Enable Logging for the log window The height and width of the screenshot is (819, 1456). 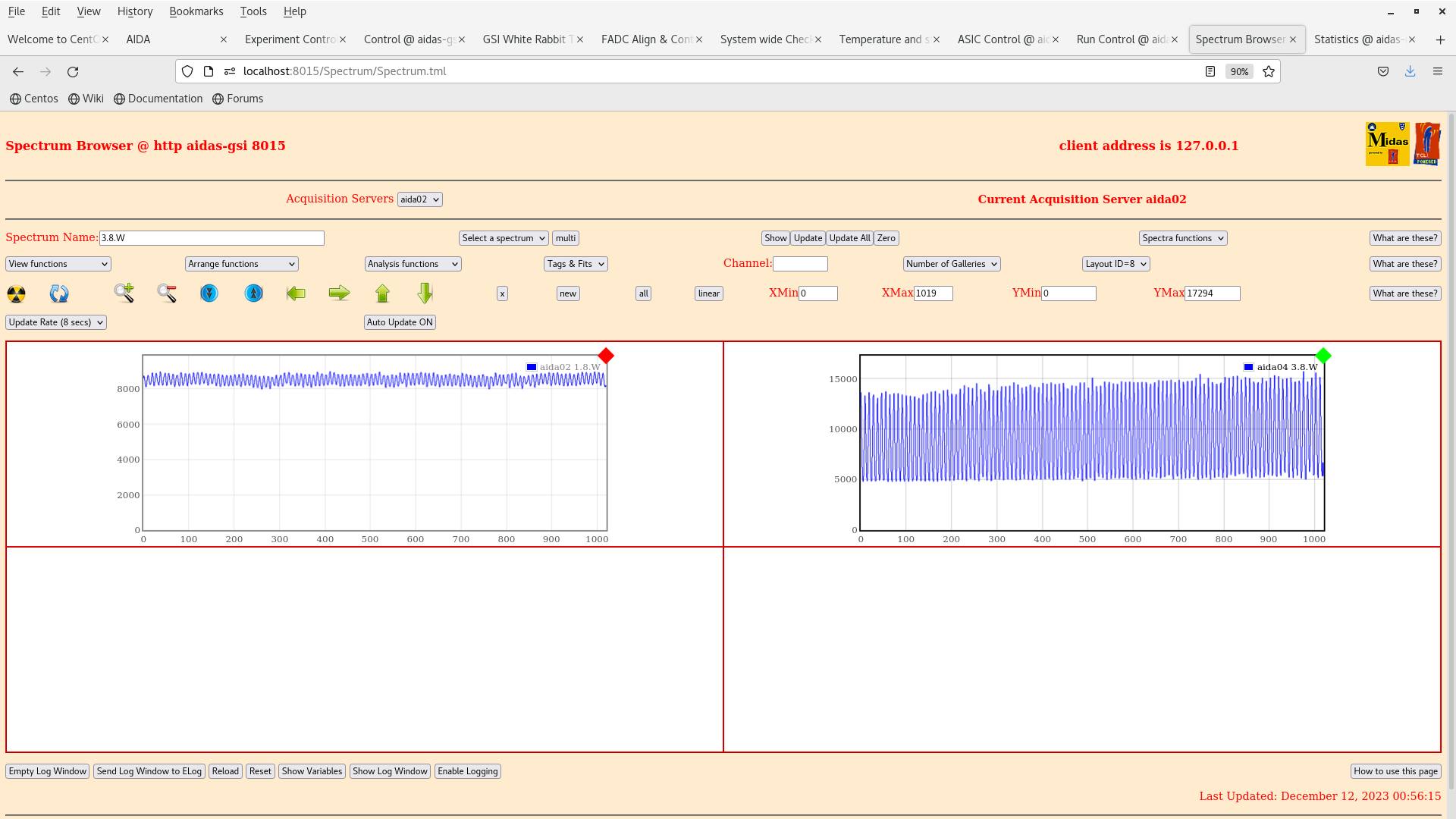(x=467, y=770)
